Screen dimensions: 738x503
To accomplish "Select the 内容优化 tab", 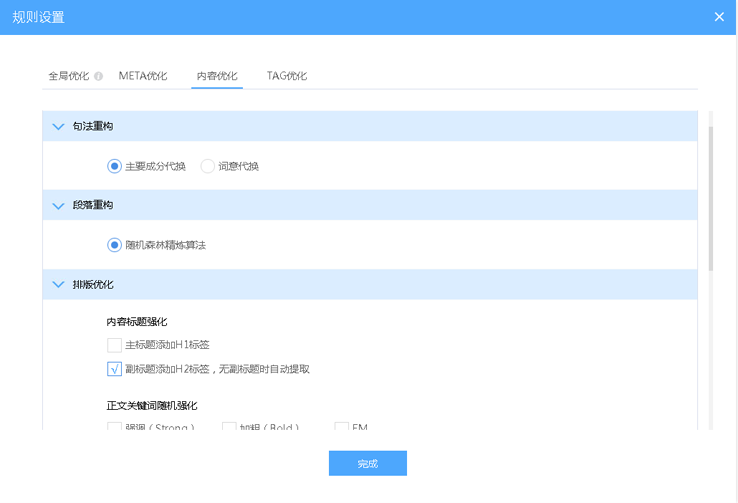I will click(x=217, y=76).
